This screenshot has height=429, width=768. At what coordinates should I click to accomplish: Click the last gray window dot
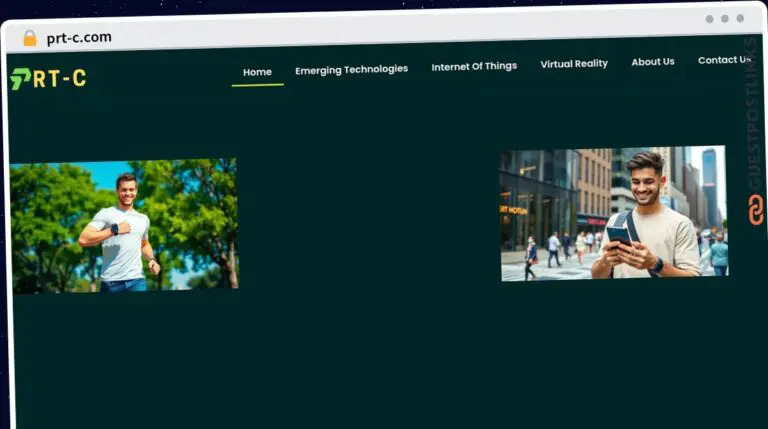pos(740,18)
